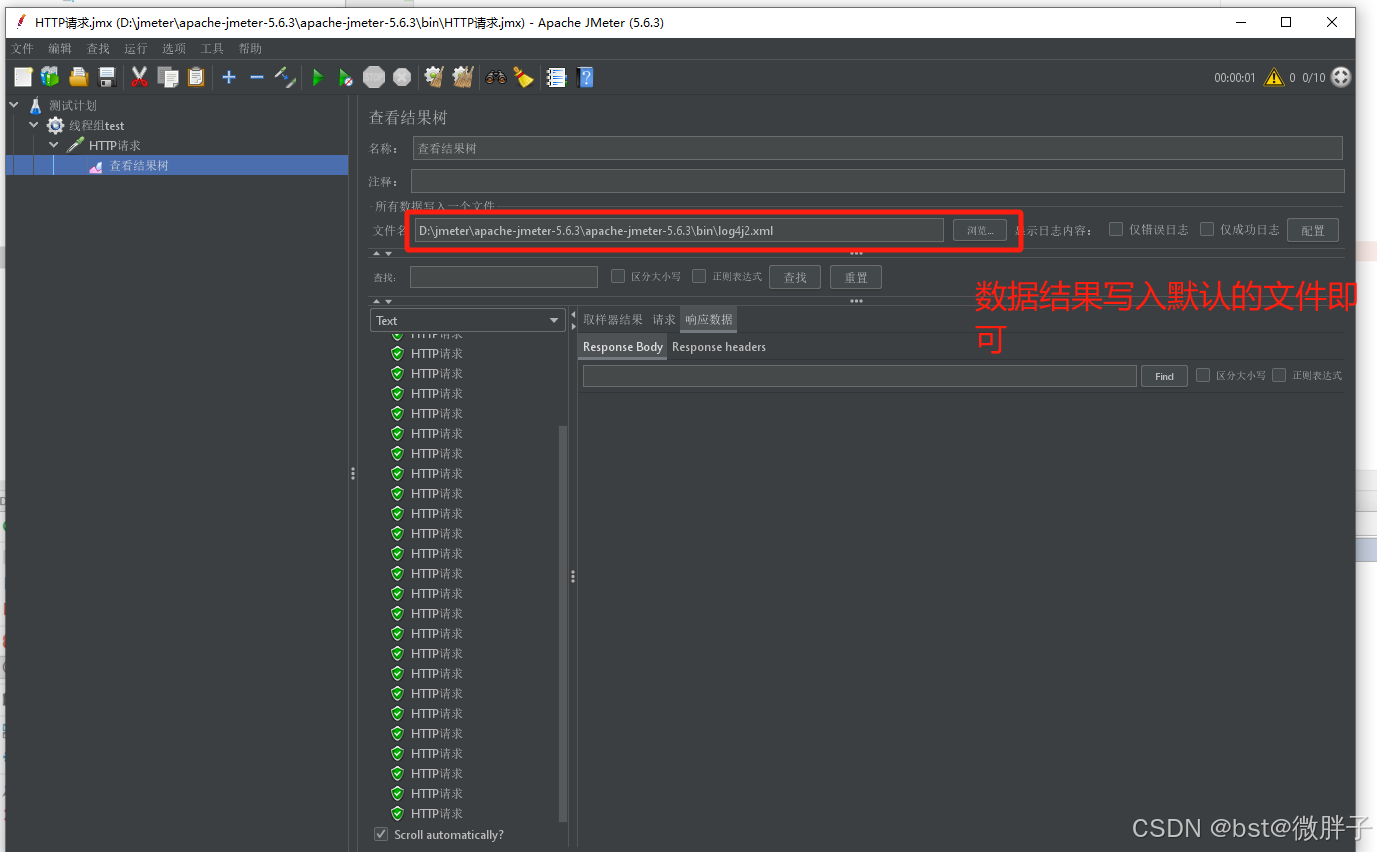Viewport: 1377px width, 852px height.
Task: Select 线程组test in the tree
Action: (96, 125)
